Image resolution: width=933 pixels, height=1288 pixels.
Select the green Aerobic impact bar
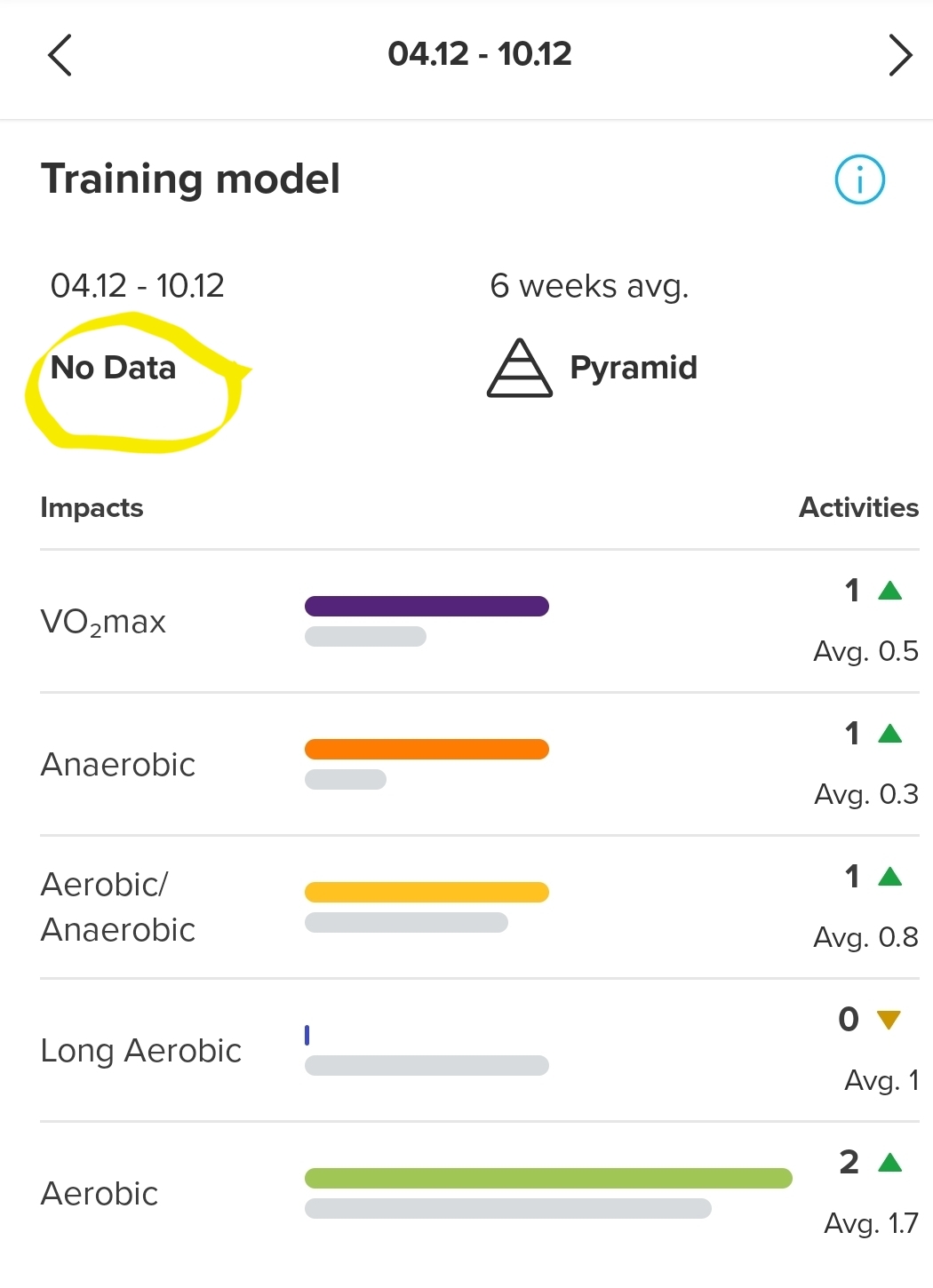pos(548,1179)
